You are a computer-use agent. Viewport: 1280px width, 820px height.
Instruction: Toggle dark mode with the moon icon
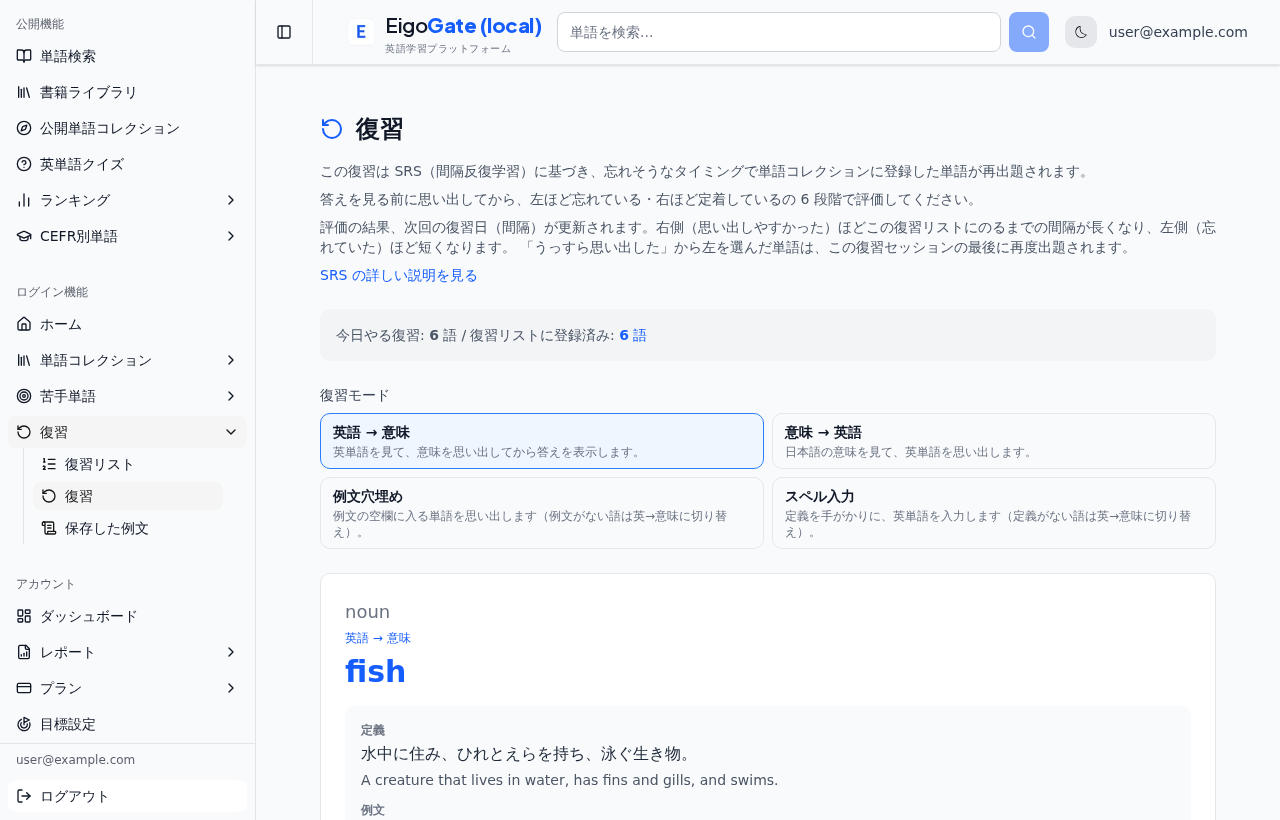[x=1081, y=32]
